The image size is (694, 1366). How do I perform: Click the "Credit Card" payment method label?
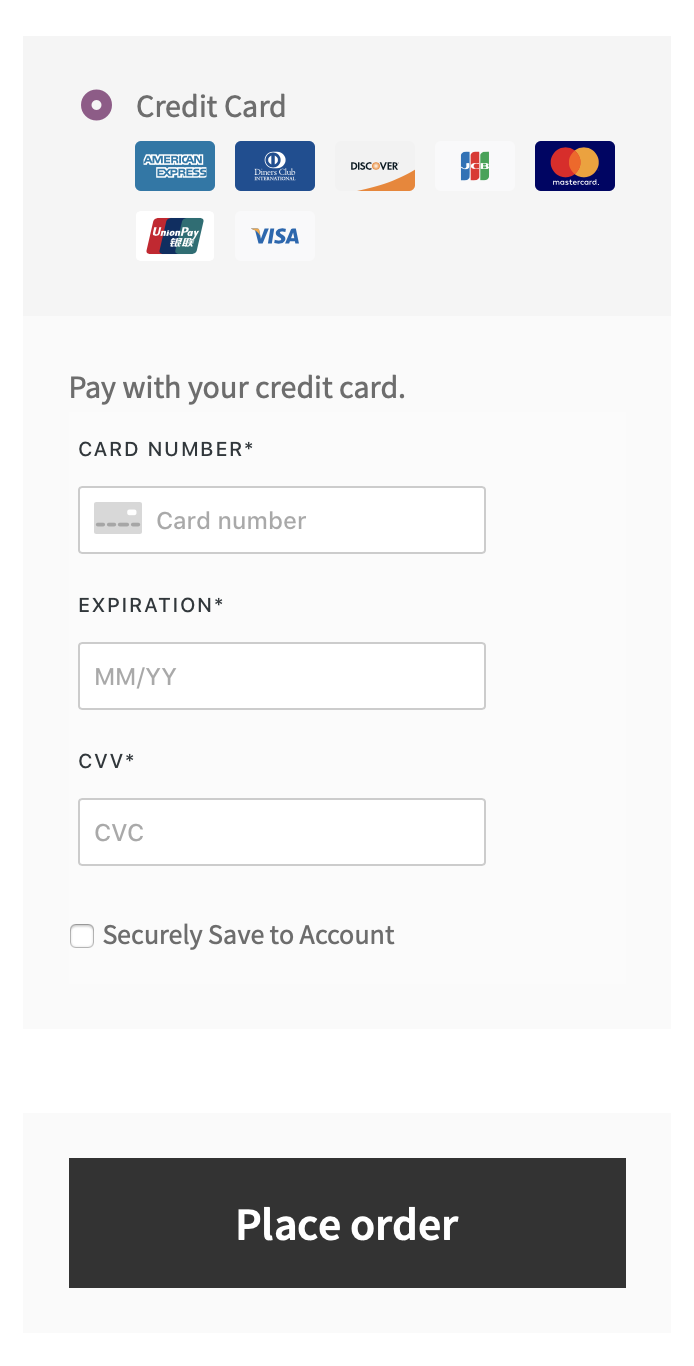coord(211,106)
